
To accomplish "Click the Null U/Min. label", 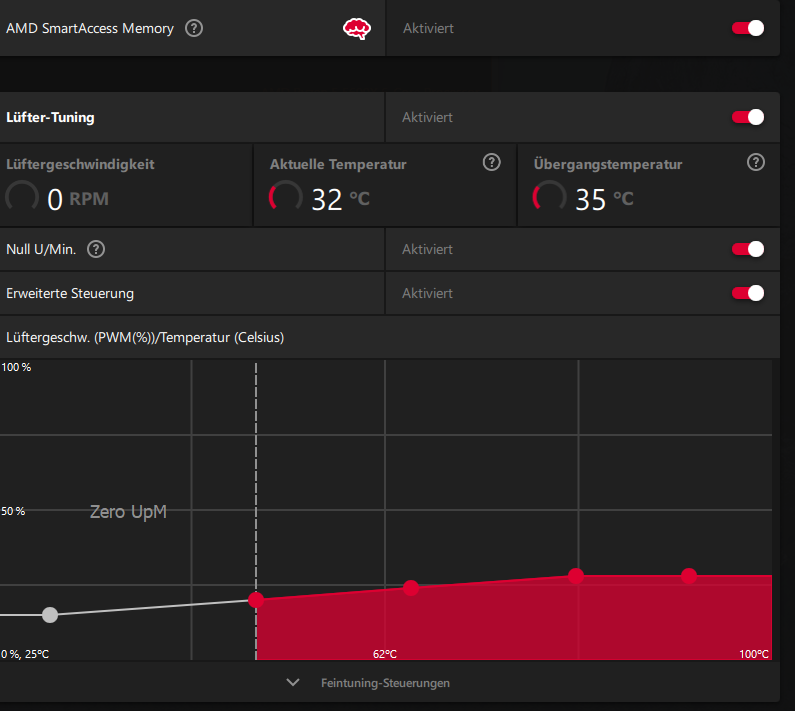I will [41, 250].
